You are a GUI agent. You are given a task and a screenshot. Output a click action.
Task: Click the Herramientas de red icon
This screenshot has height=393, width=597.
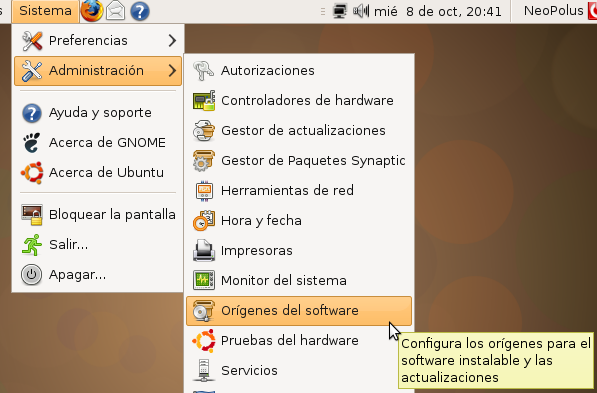(204, 191)
